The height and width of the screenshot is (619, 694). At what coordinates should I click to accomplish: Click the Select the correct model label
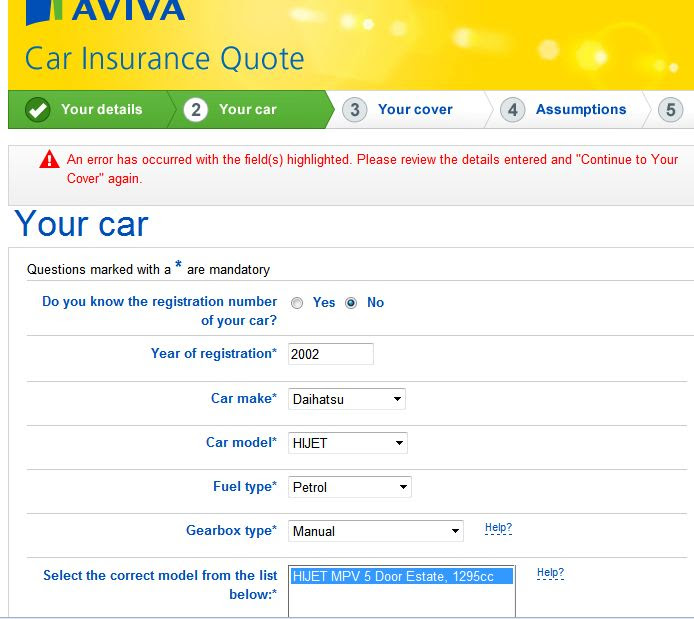pos(160,584)
